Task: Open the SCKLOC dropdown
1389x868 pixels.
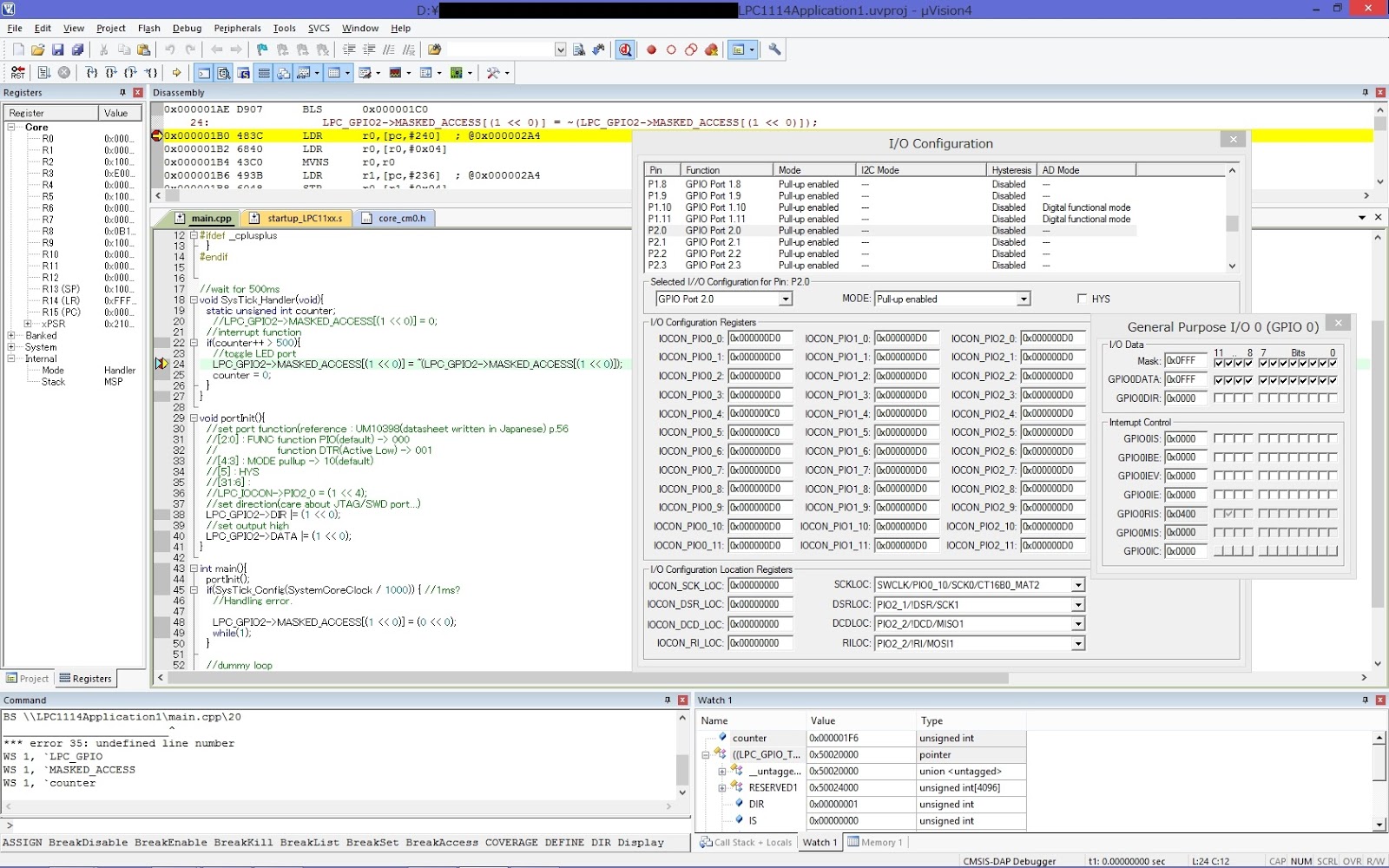Action: coord(1077,586)
